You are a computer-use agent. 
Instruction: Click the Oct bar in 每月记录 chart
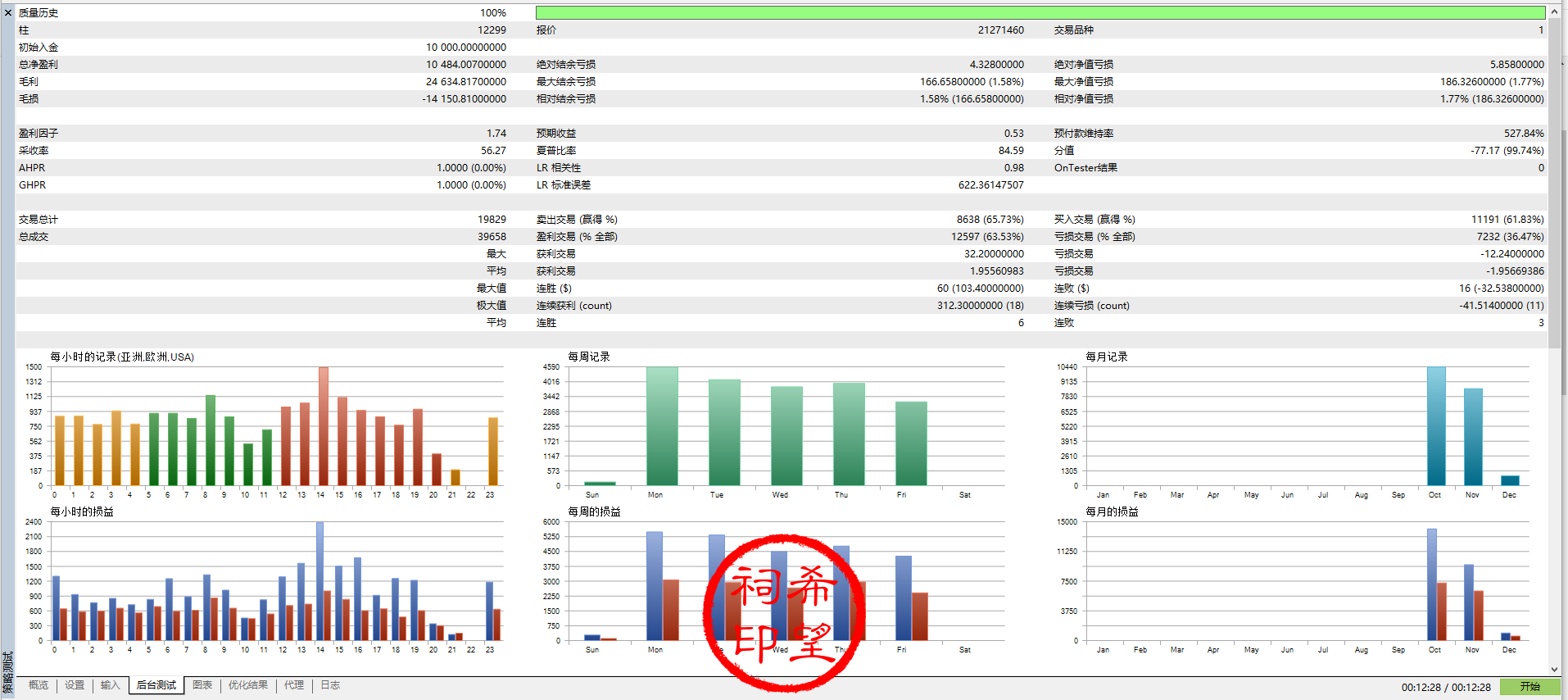1436,426
